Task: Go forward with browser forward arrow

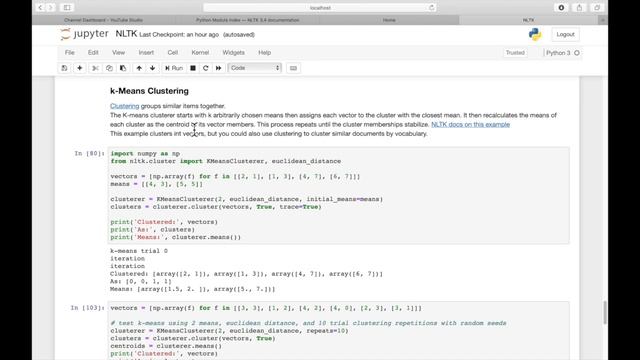Action: coord(51,7)
